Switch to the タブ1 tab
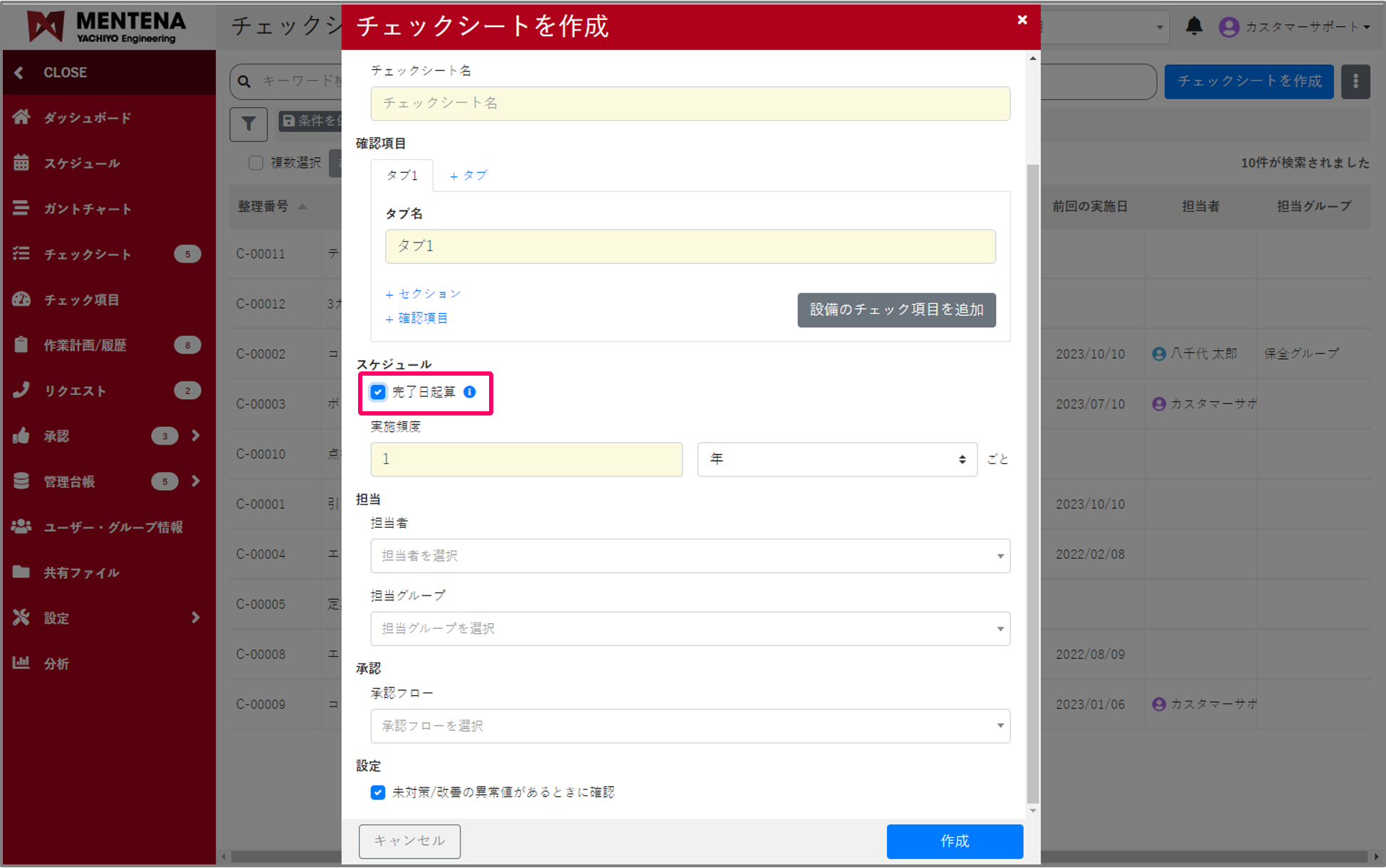Image resolution: width=1386 pixels, height=868 pixels. (402, 175)
